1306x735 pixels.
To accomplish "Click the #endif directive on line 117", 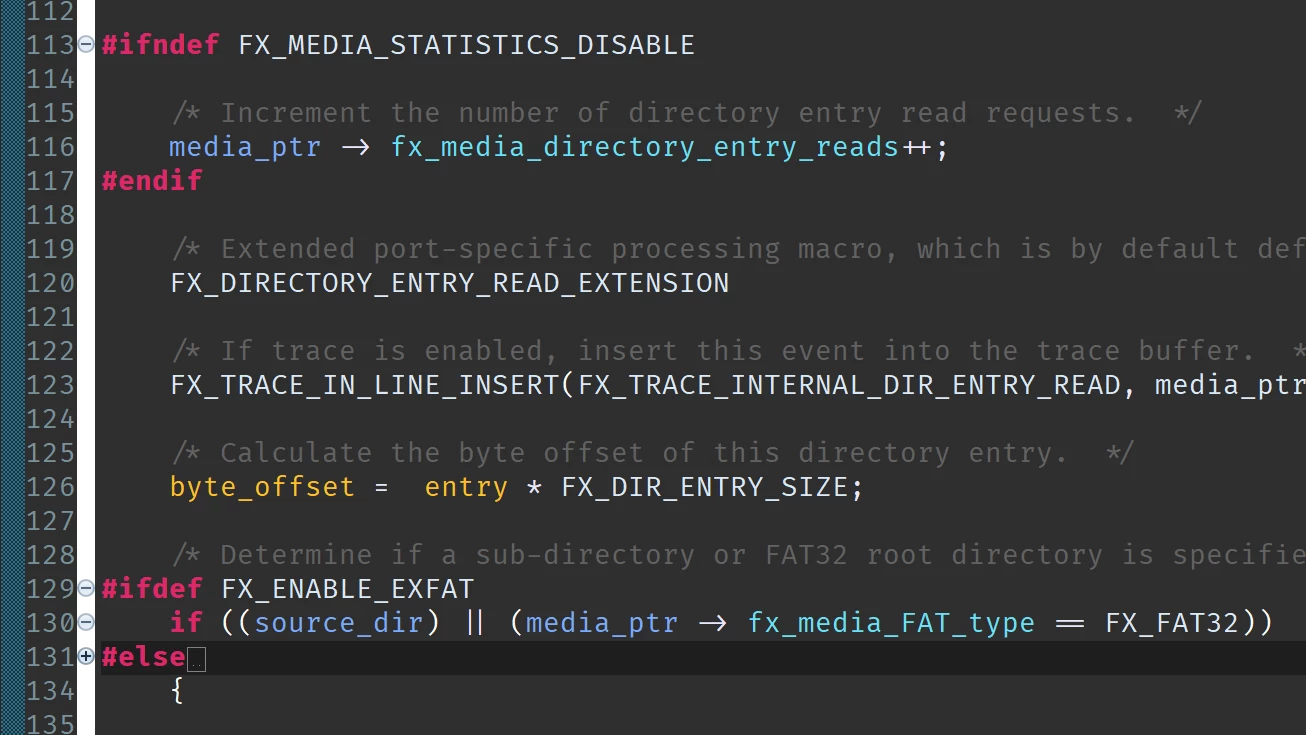I will [x=152, y=181].
